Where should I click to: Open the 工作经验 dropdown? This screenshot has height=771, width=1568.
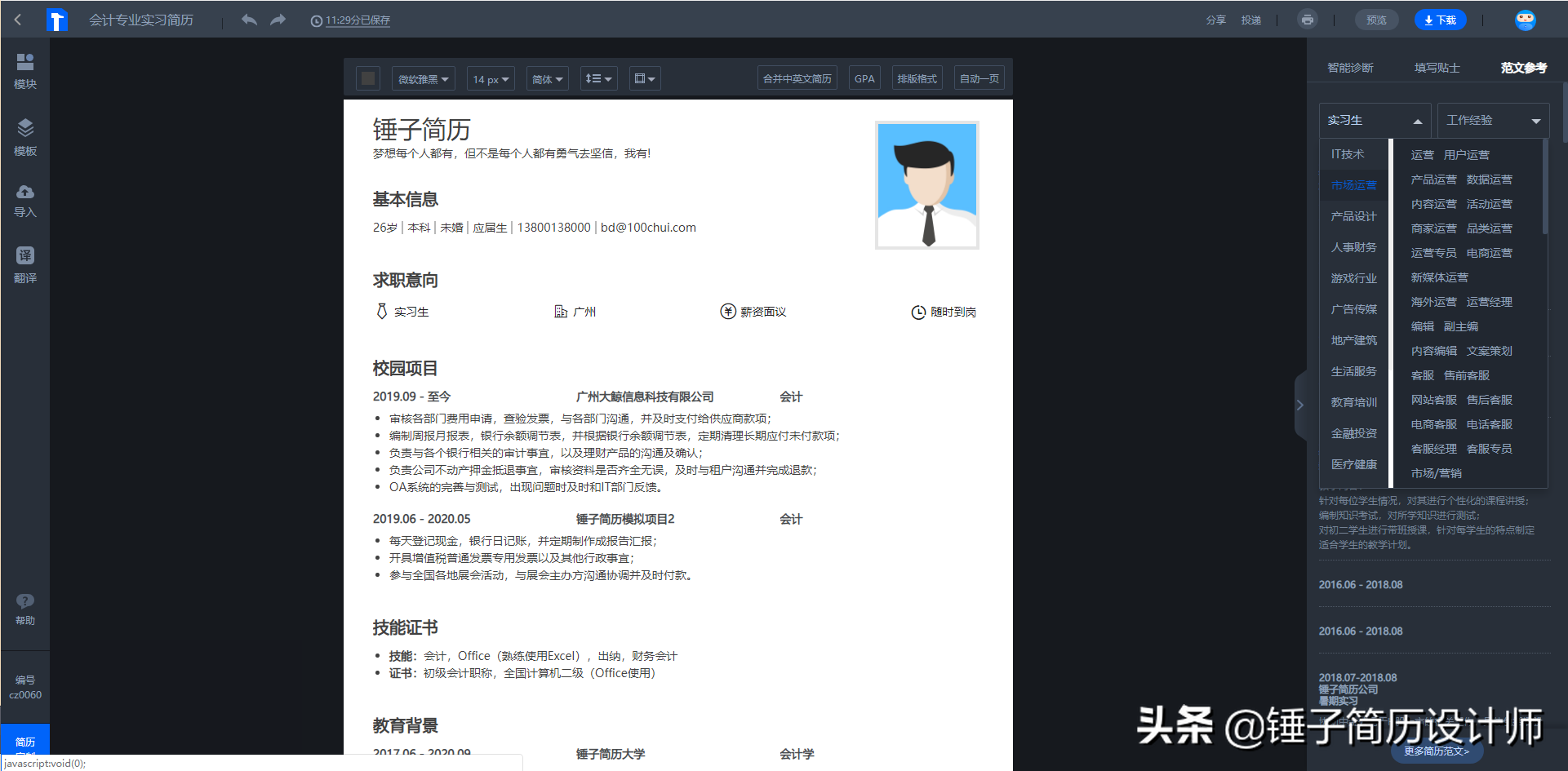tap(1492, 121)
